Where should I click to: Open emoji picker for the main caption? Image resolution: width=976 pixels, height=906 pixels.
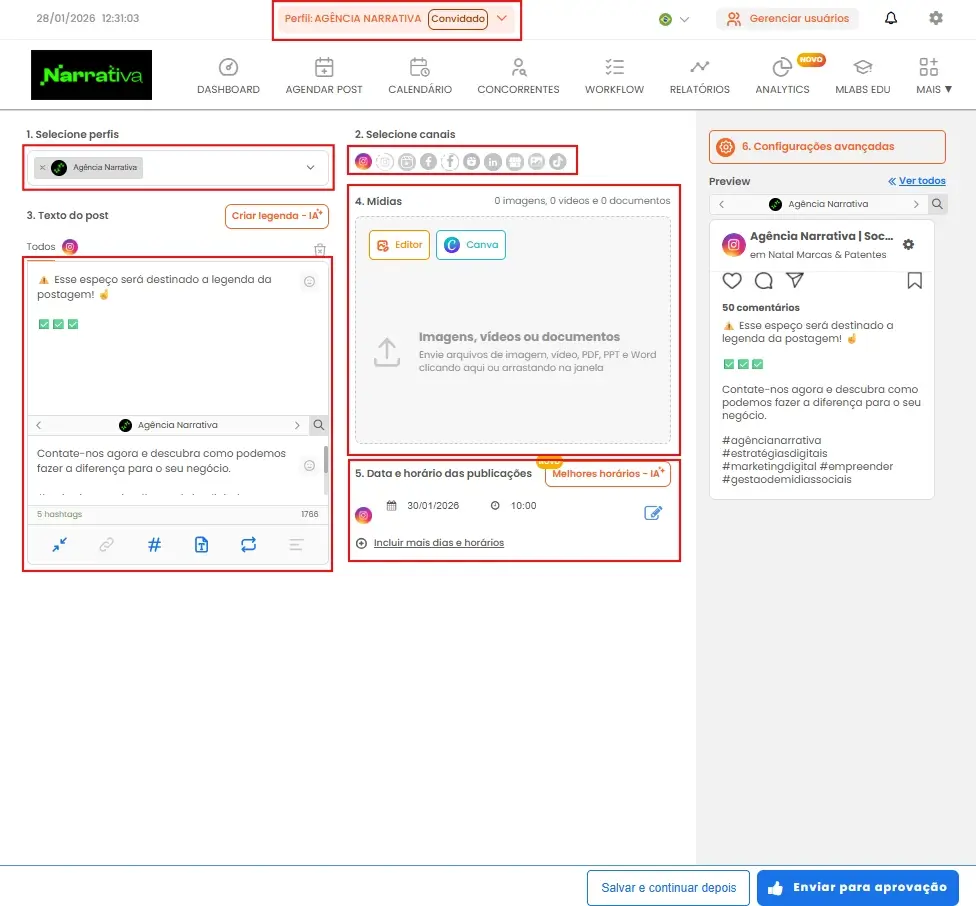pyautogui.click(x=309, y=282)
